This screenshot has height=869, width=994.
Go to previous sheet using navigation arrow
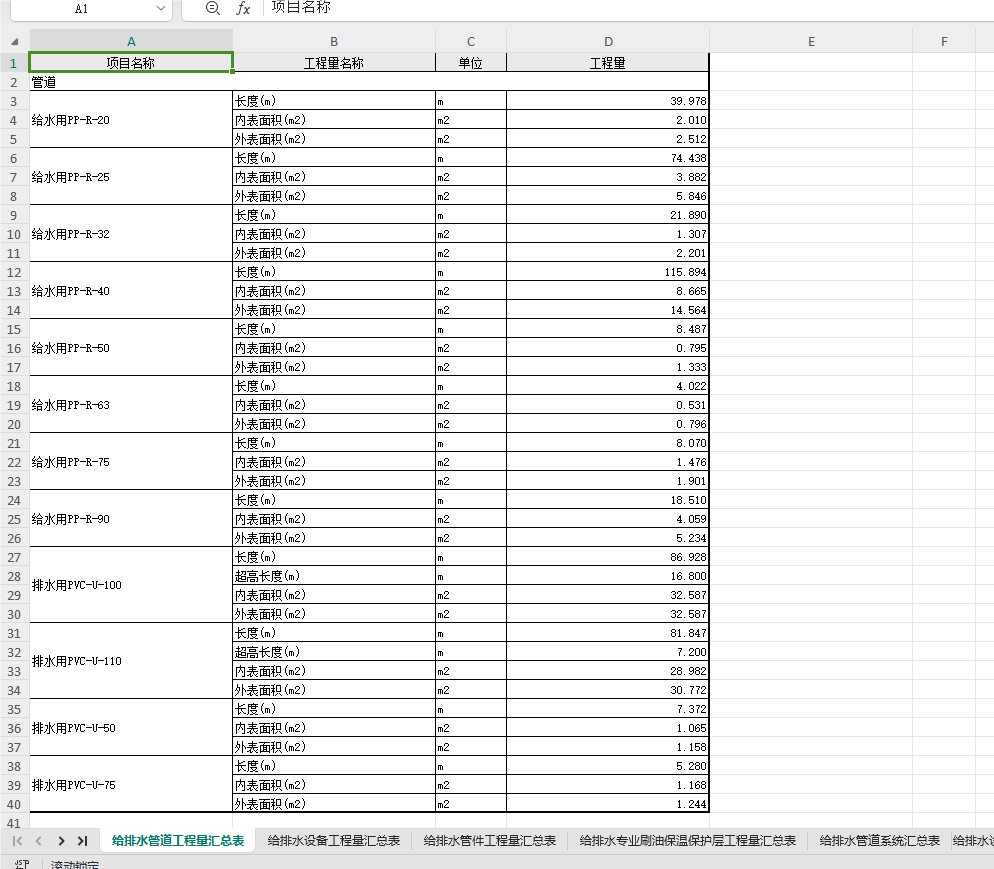coord(39,840)
